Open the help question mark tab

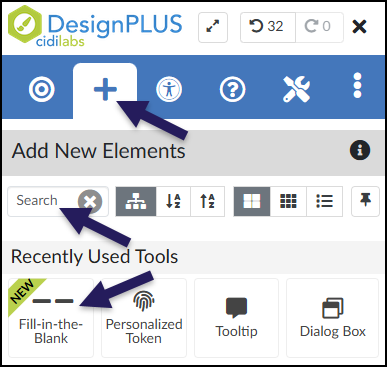point(232,89)
